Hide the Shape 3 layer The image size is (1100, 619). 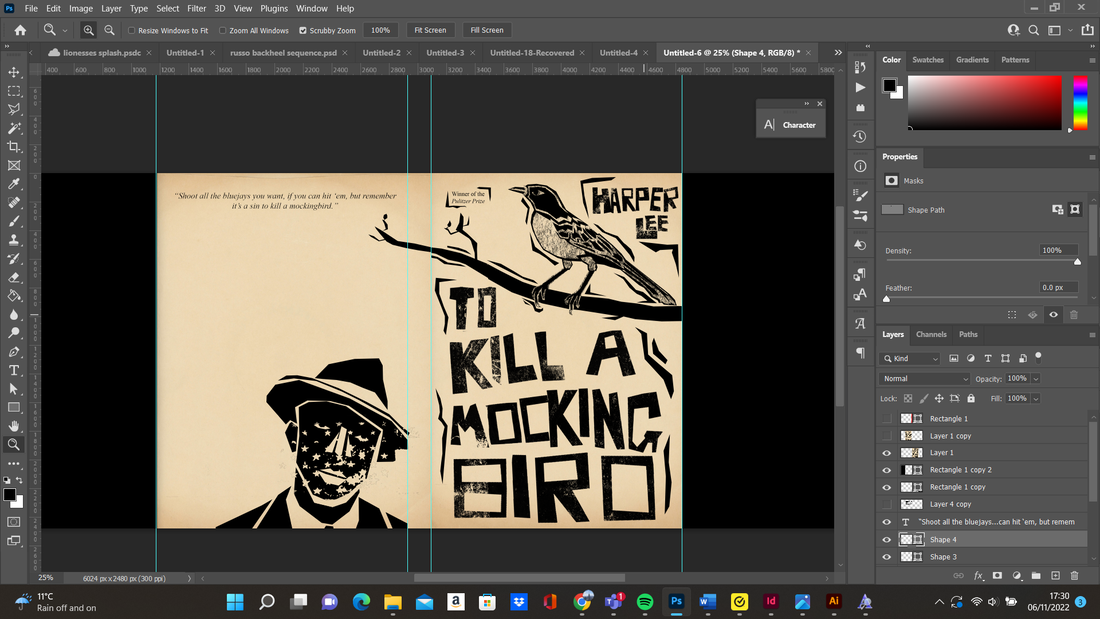pyautogui.click(x=887, y=557)
